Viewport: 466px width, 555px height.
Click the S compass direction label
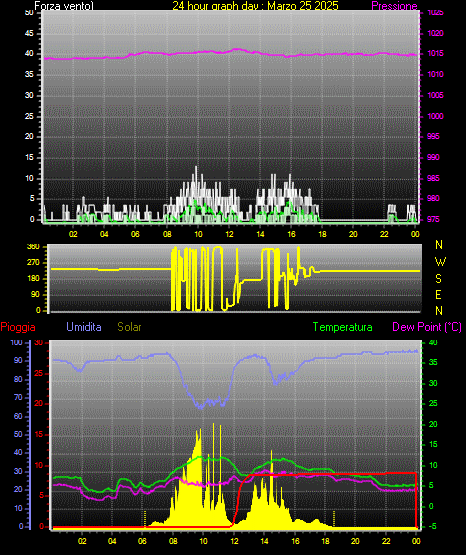[438, 279]
